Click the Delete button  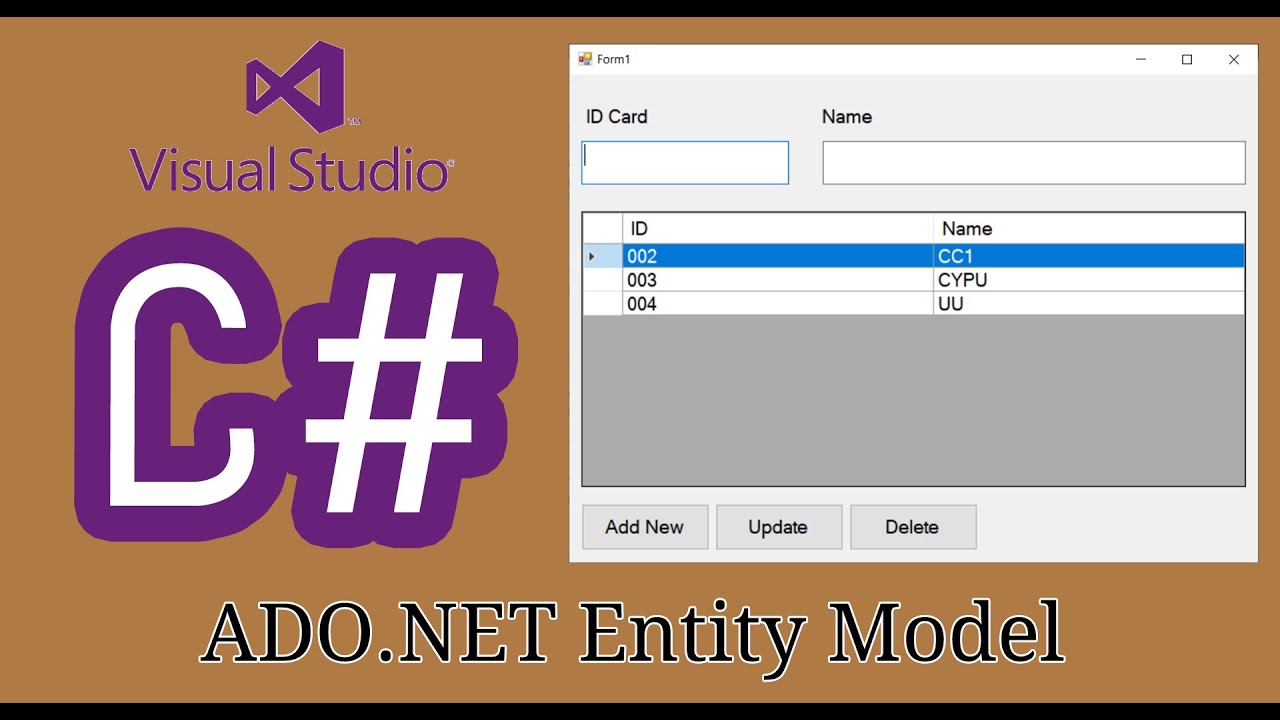[x=913, y=527]
